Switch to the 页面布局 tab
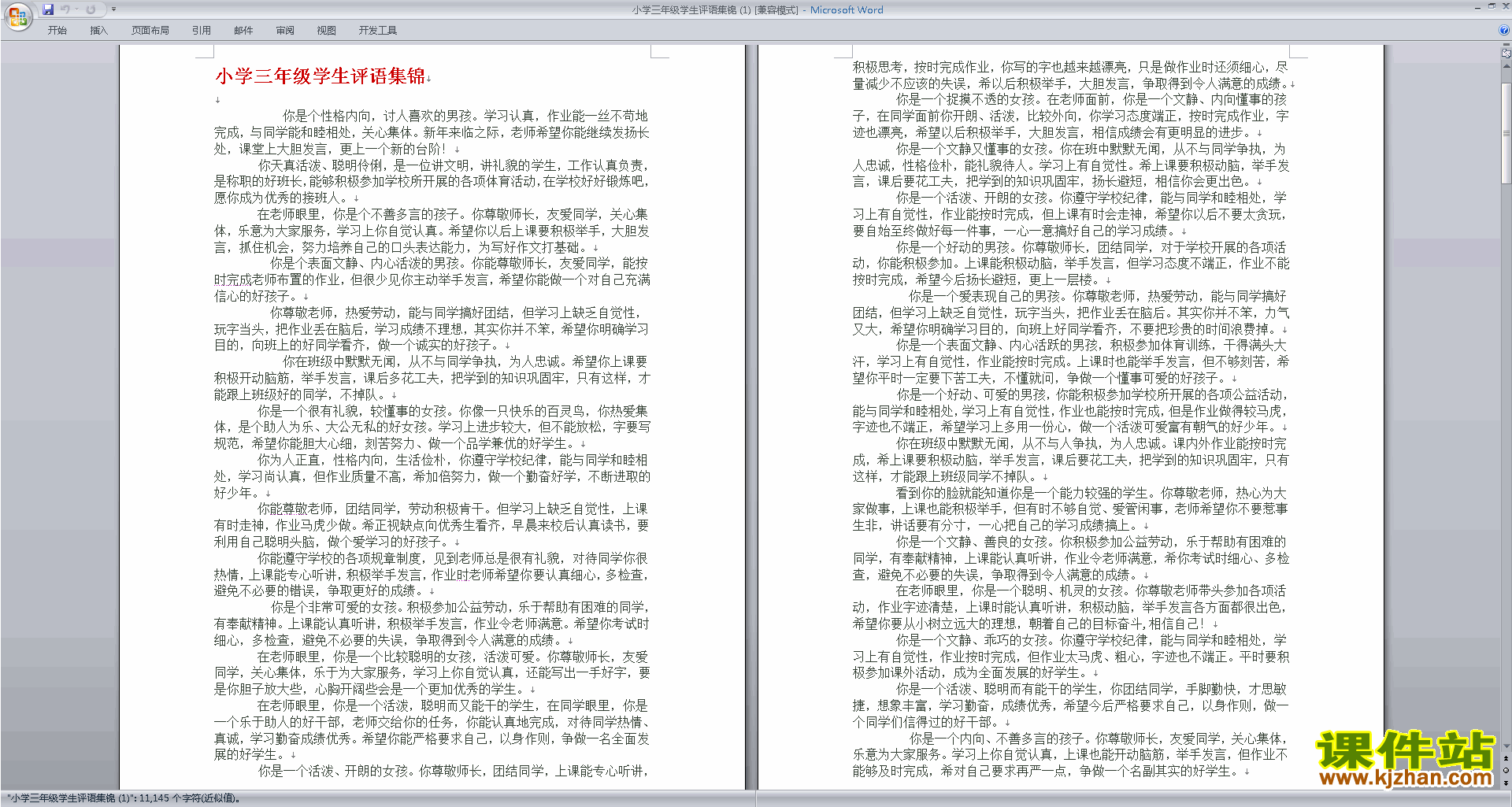Screen dimensions: 1512x807 [x=150, y=31]
